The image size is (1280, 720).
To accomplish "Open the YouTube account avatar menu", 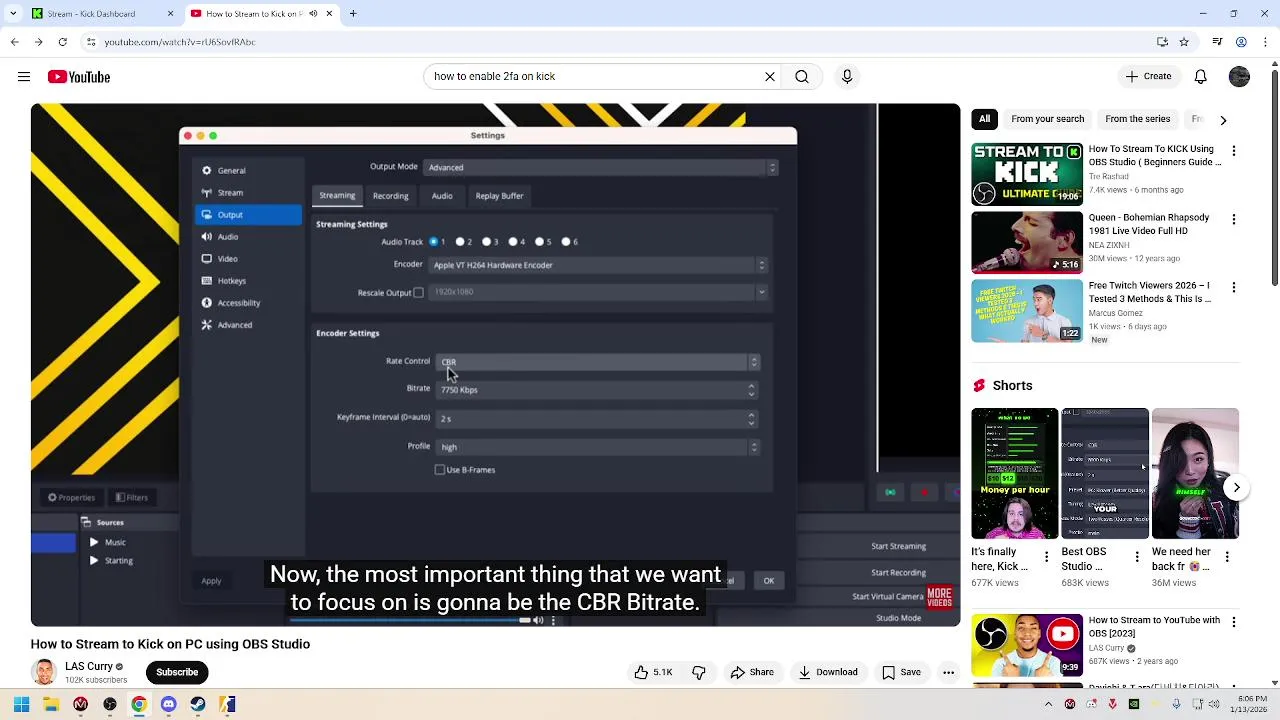I will (x=1239, y=76).
